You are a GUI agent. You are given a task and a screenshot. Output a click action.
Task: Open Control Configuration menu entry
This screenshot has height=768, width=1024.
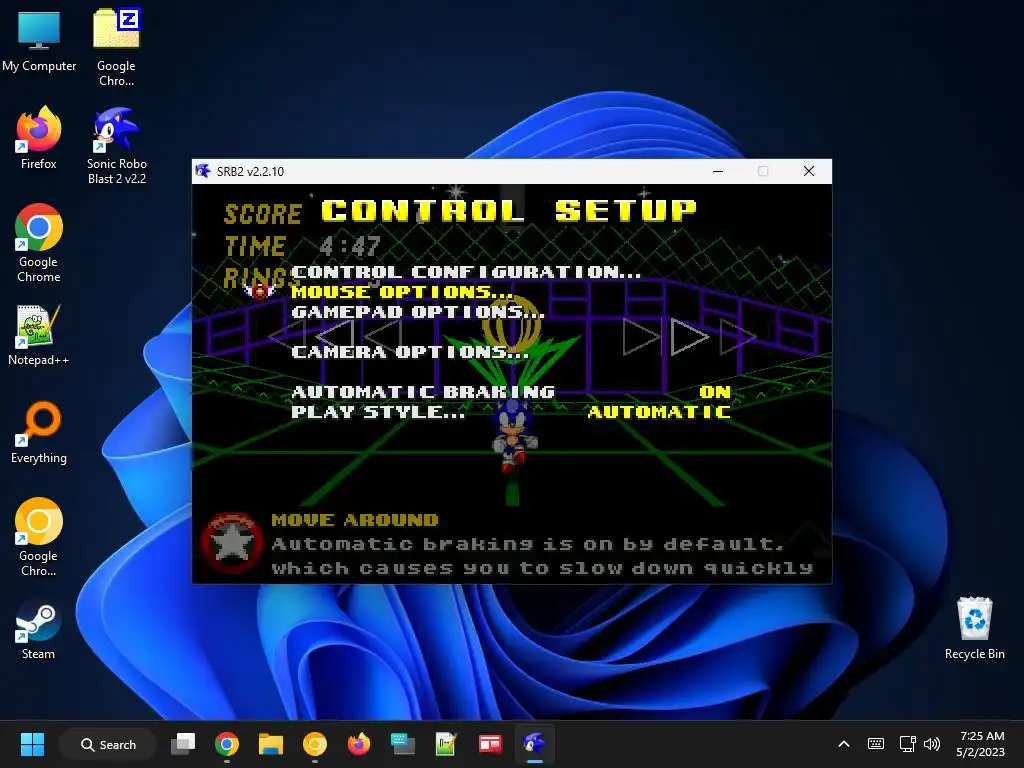point(466,272)
